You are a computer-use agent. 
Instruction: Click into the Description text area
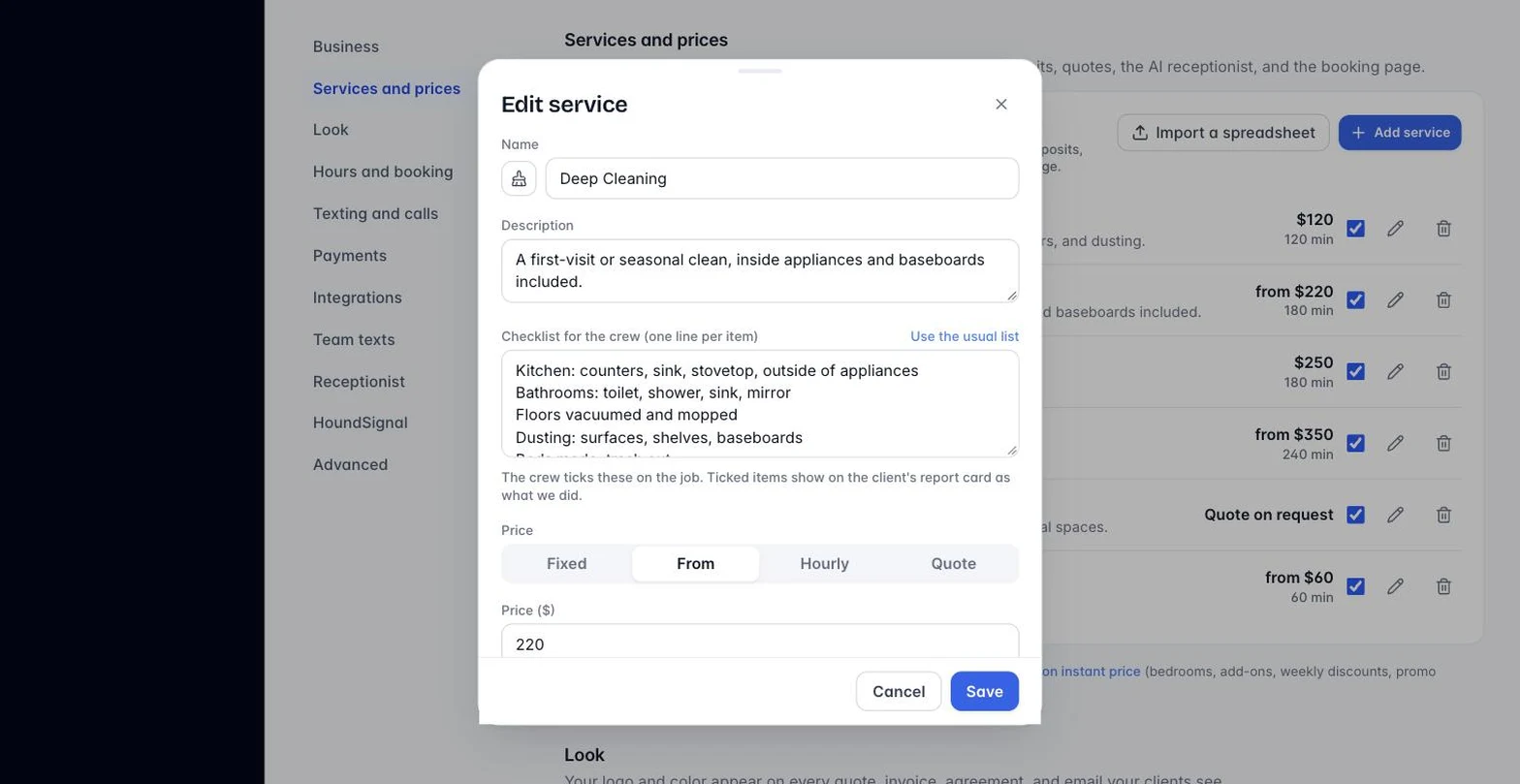[760, 271]
